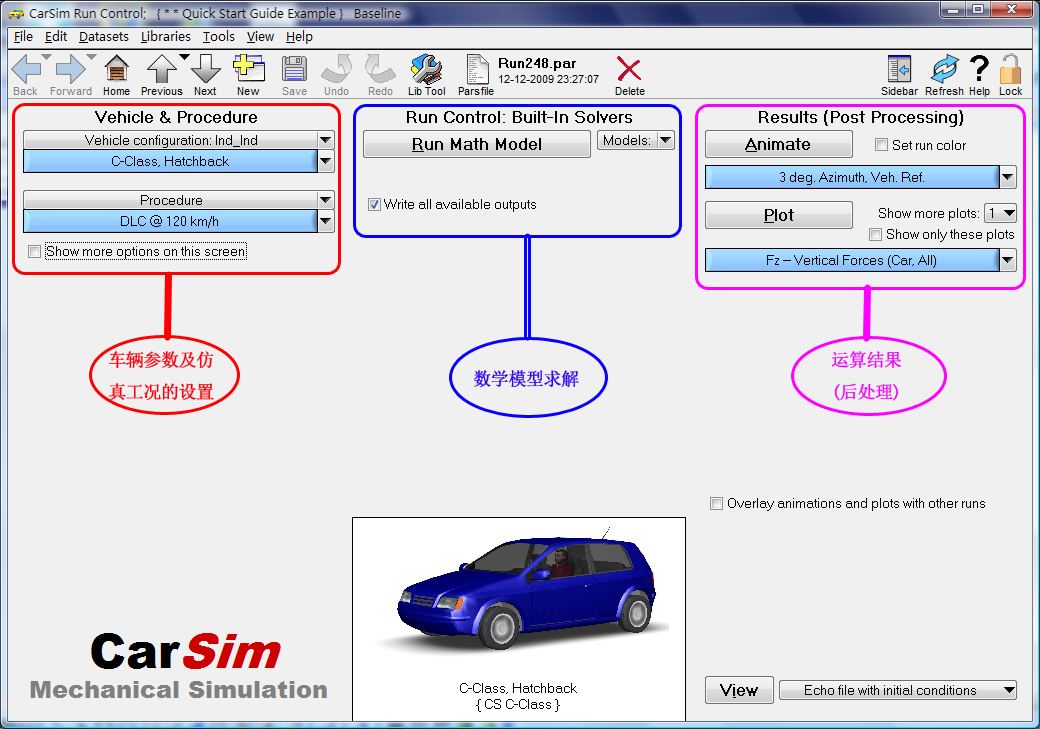This screenshot has height=729, width=1040.
Task: Delete the current dataset using the Delete icon
Action: (x=627, y=67)
